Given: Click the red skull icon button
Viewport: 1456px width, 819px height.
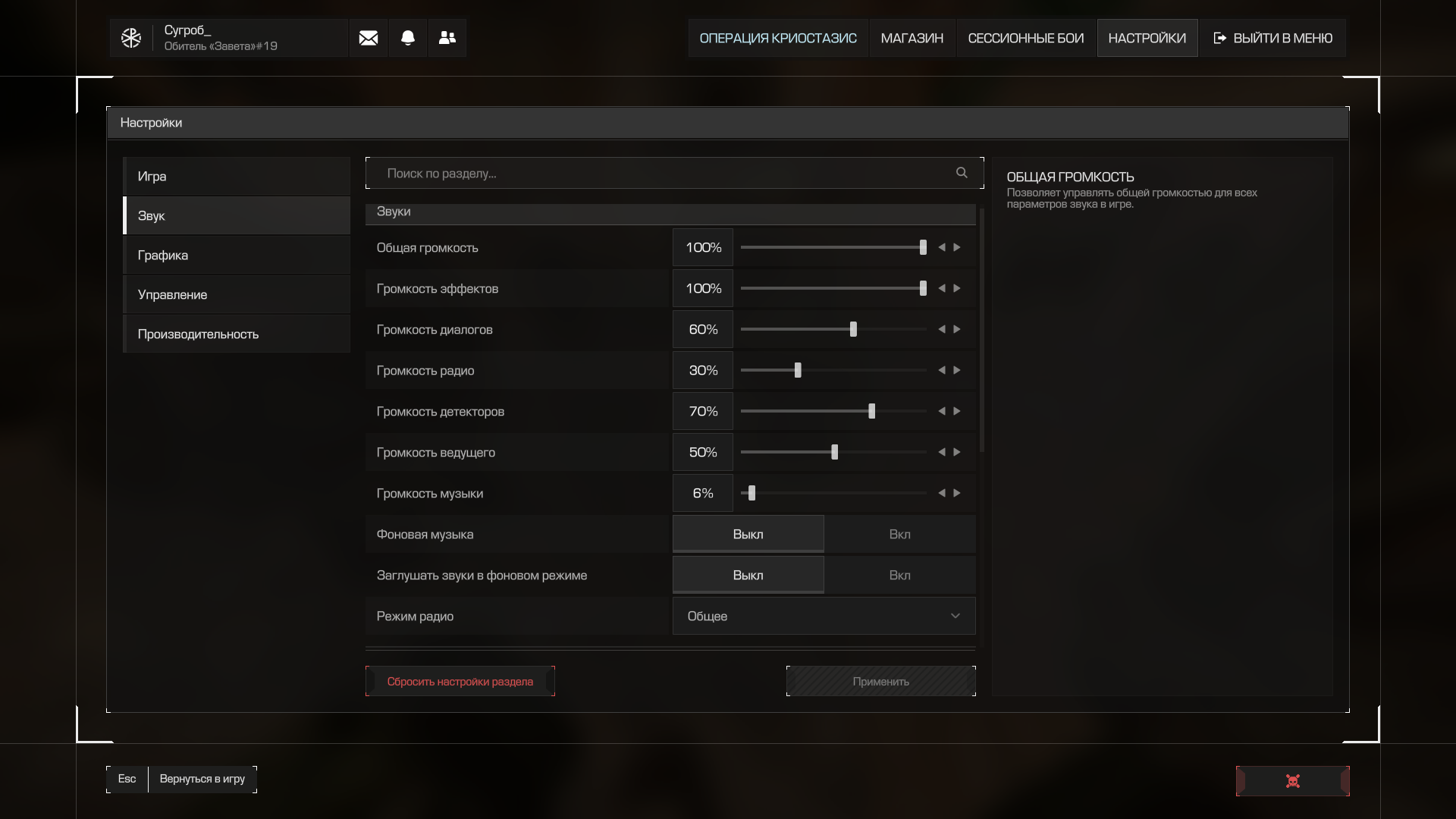Looking at the screenshot, I should (x=1293, y=781).
